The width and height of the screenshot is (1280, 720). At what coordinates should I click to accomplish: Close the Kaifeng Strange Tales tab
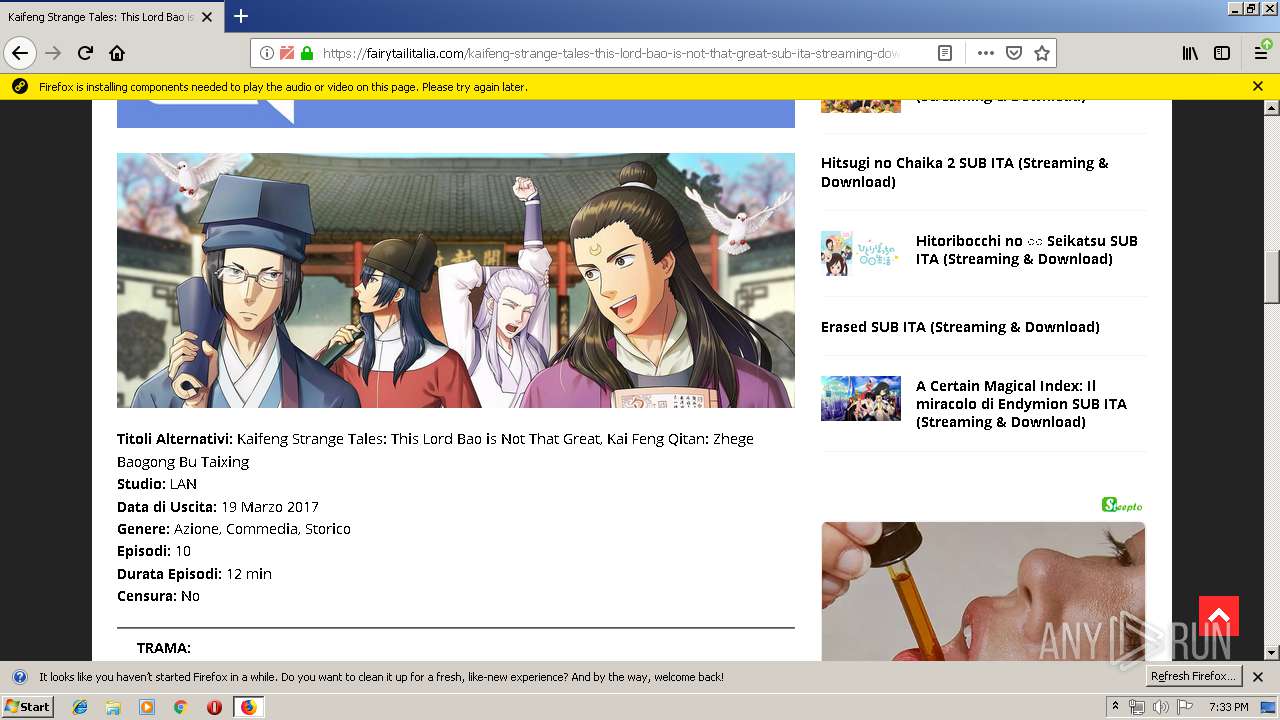pyautogui.click(x=207, y=17)
